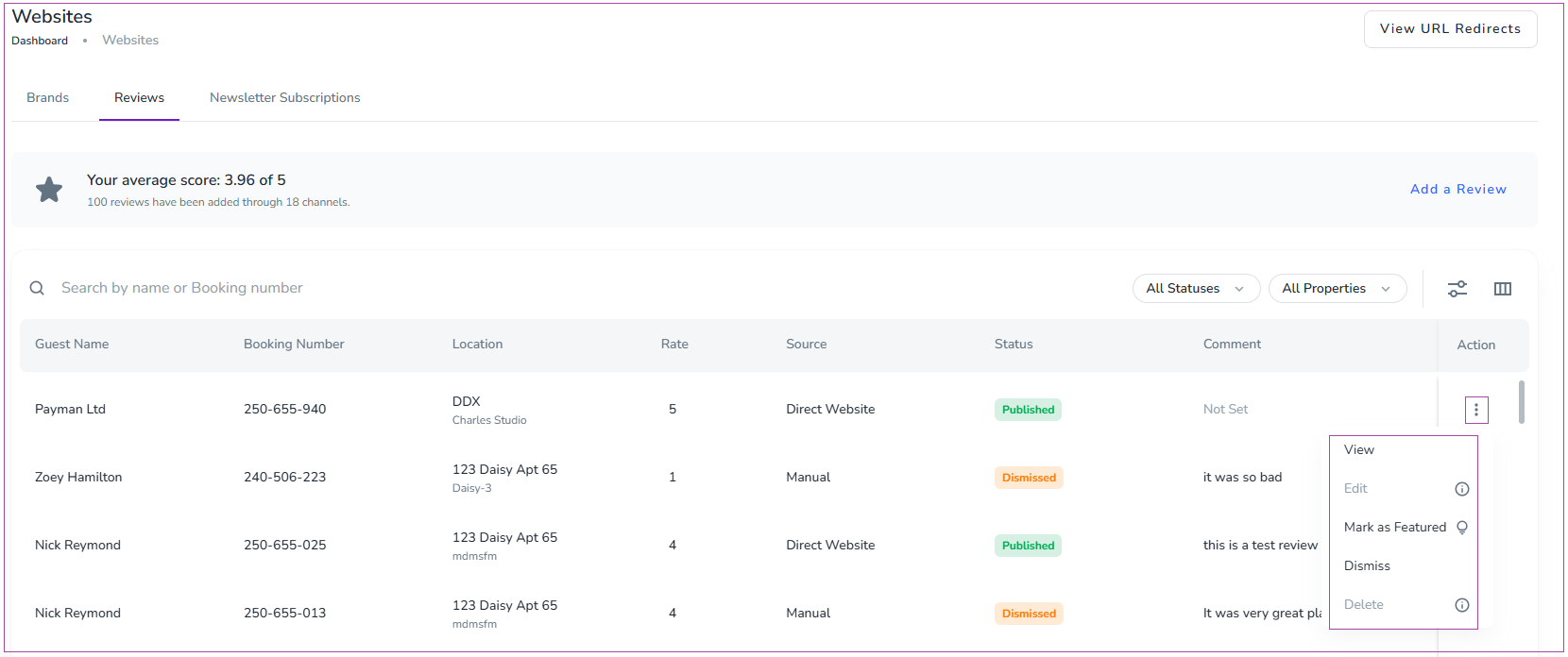Click the info icon beside Delete

click(x=1462, y=605)
